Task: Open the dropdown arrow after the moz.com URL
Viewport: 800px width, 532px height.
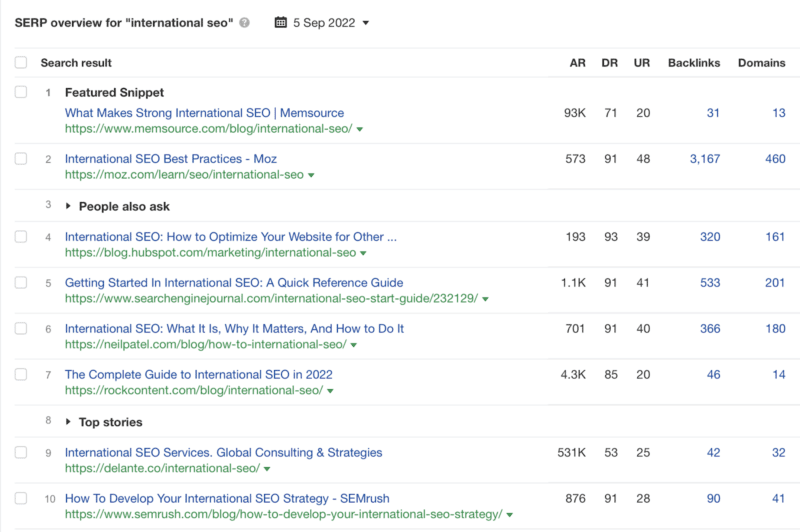Action: (311, 175)
